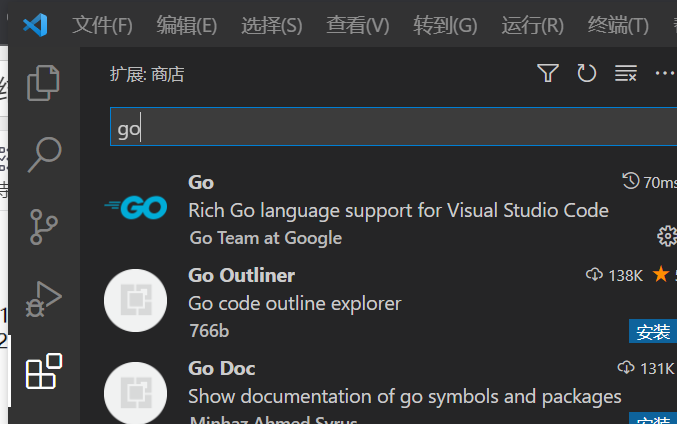This screenshot has width=677, height=424.
Task: Click the Go Doc extension icon
Action: tap(136, 393)
